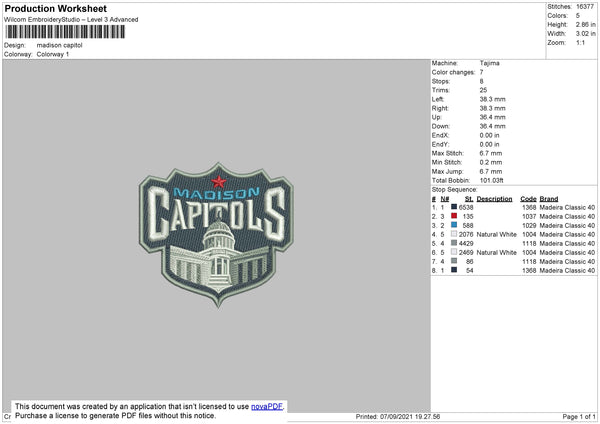Image resolution: width=600 pixels, height=424 pixels.
Task: Click the Production Worksheet title
Action: (55, 9)
